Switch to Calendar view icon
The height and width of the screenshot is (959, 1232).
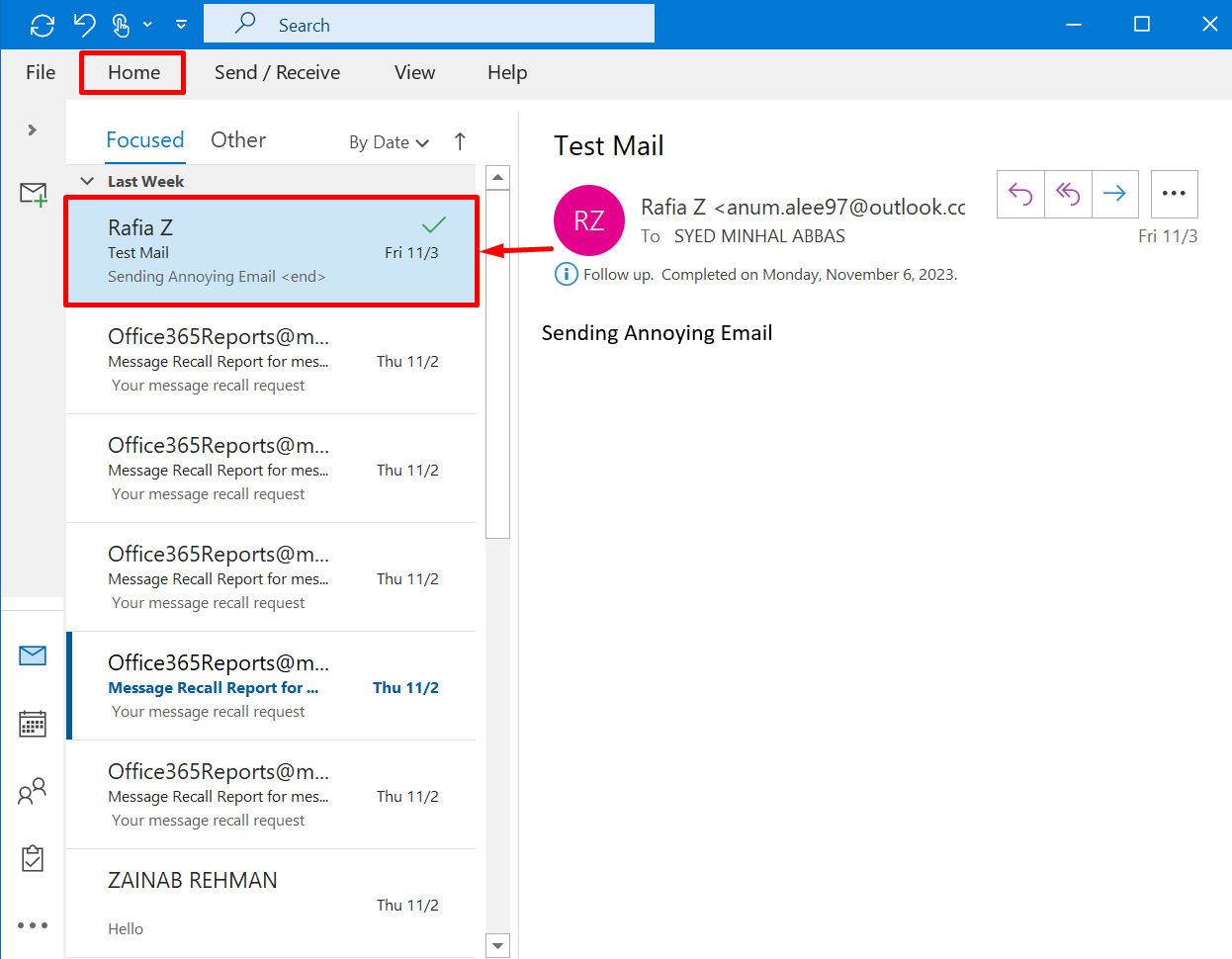(33, 724)
